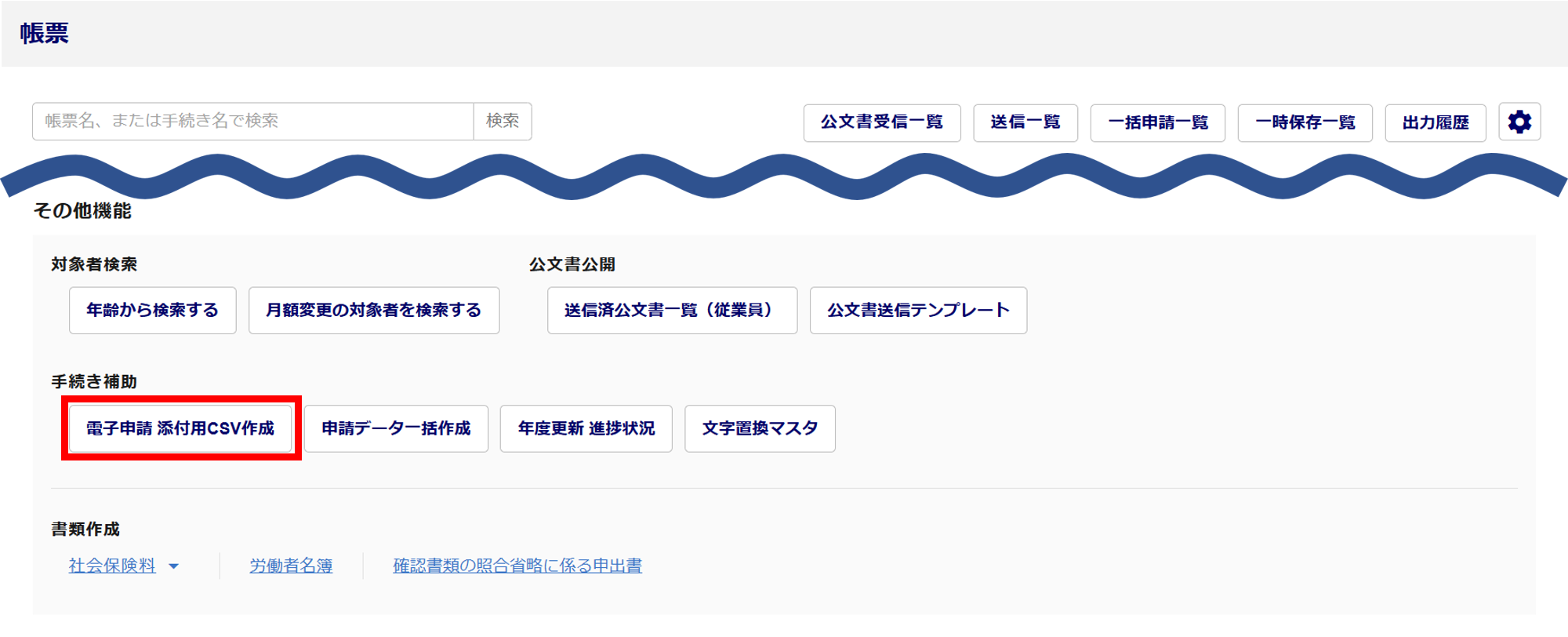Open 公文書受信一覧 list
The height and width of the screenshot is (637, 1568).
coord(882,122)
